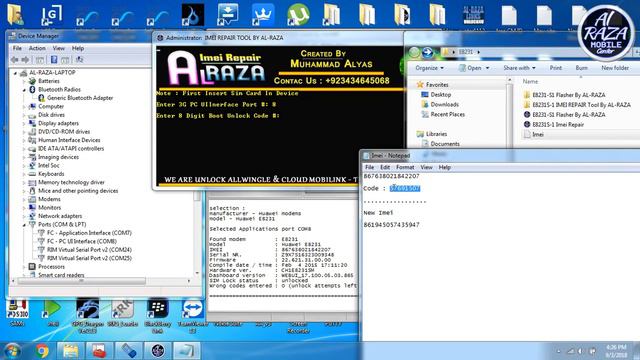Open Chrome from the taskbar
This screenshot has width=640, height=360.
(x=42, y=351)
